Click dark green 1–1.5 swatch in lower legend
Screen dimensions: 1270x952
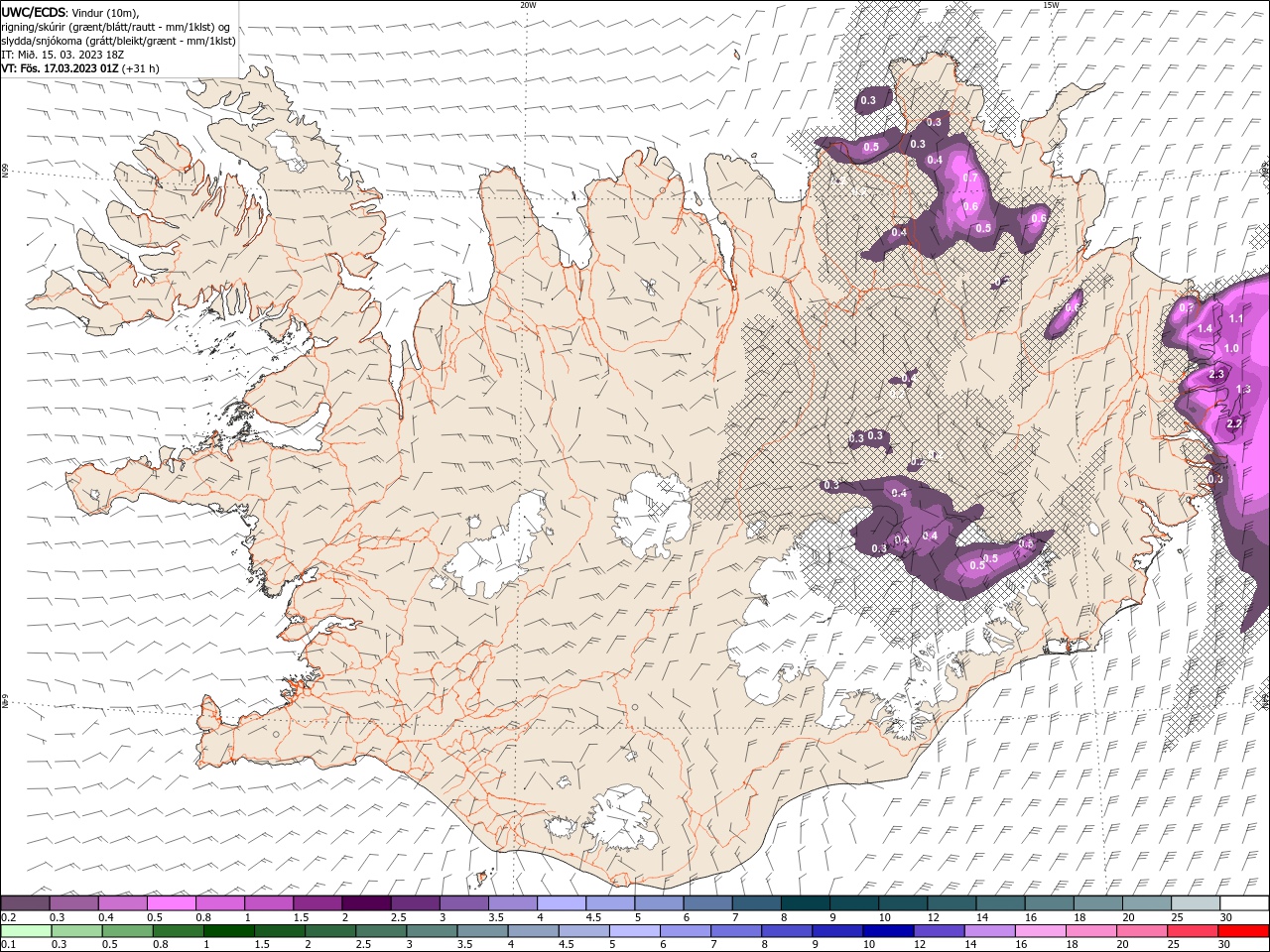click(229, 930)
